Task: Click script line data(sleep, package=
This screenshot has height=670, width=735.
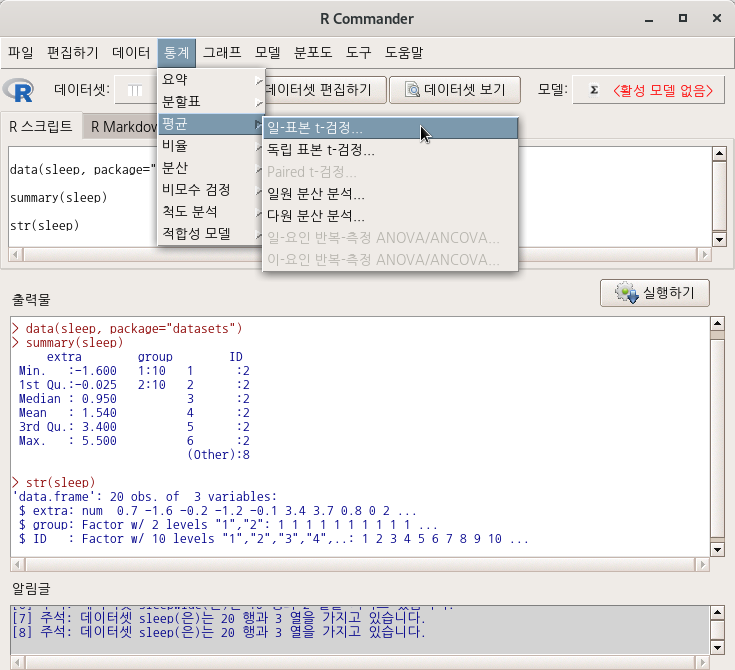Action: click(82, 169)
